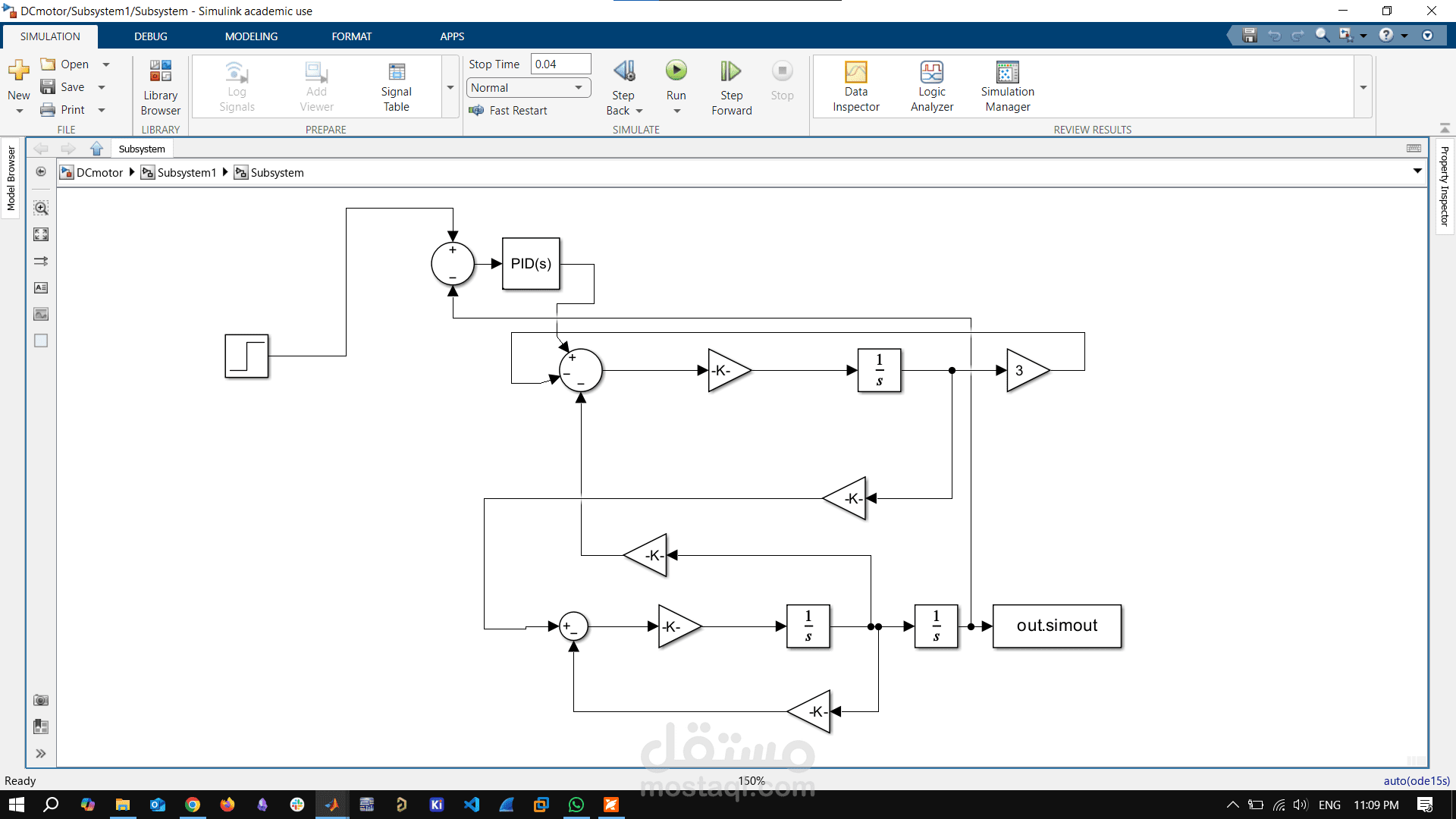Open Visual Studio Code from taskbar
Image resolution: width=1456 pixels, height=819 pixels.
point(472,805)
